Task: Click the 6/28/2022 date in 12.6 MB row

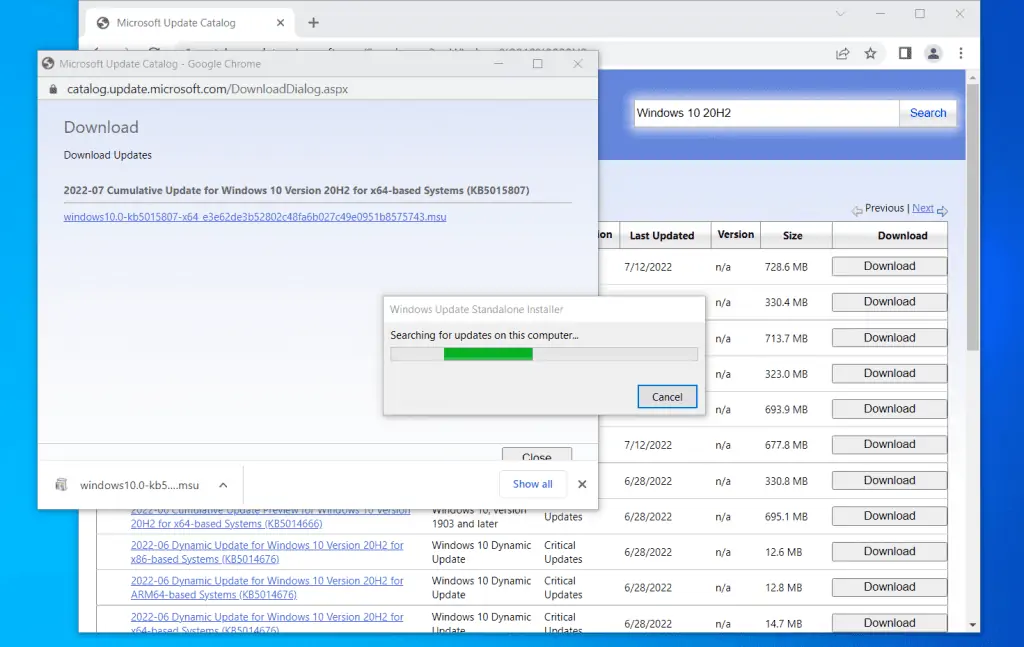Action: (648, 552)
